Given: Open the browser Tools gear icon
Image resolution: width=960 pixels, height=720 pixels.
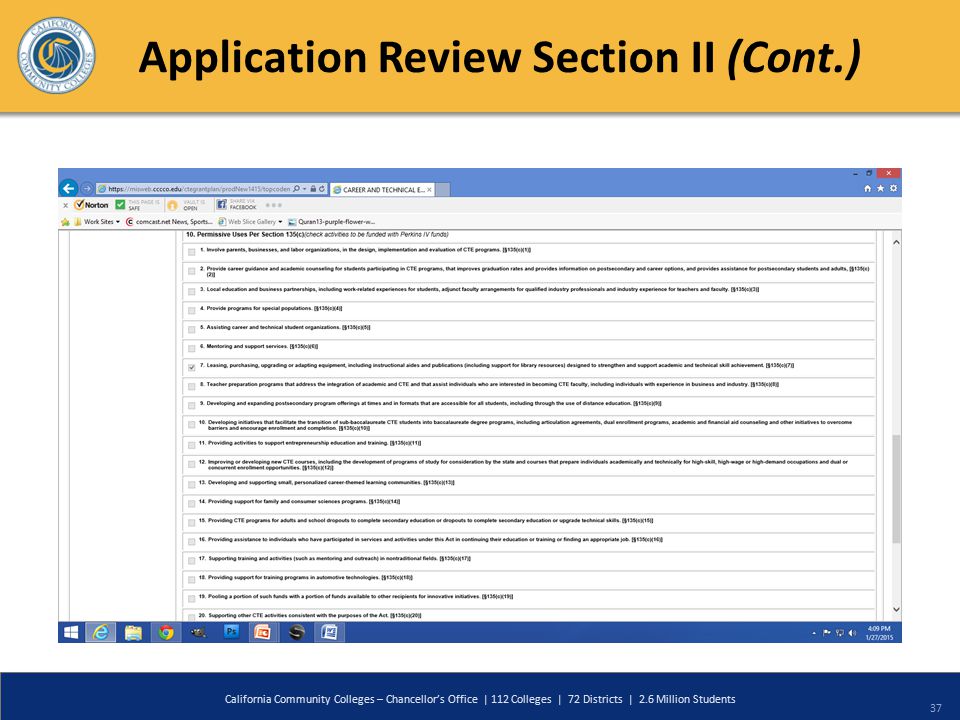Looking at the screenshot, I should (893, 189).
